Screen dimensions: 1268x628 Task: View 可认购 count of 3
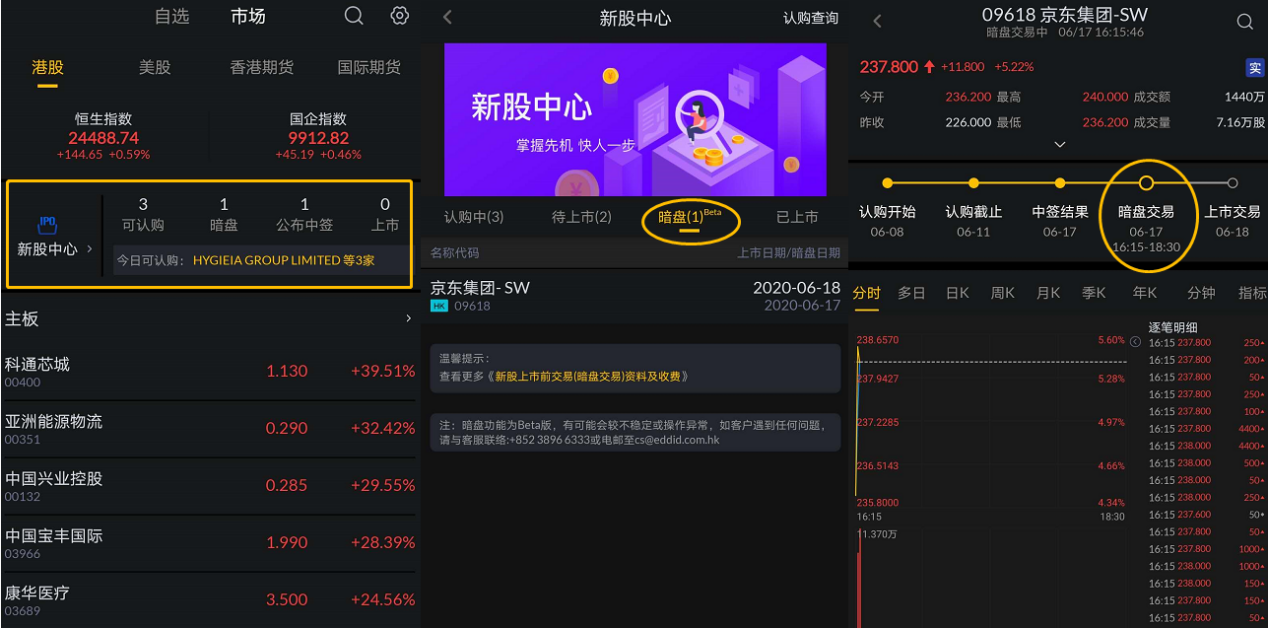click(143, 215)
